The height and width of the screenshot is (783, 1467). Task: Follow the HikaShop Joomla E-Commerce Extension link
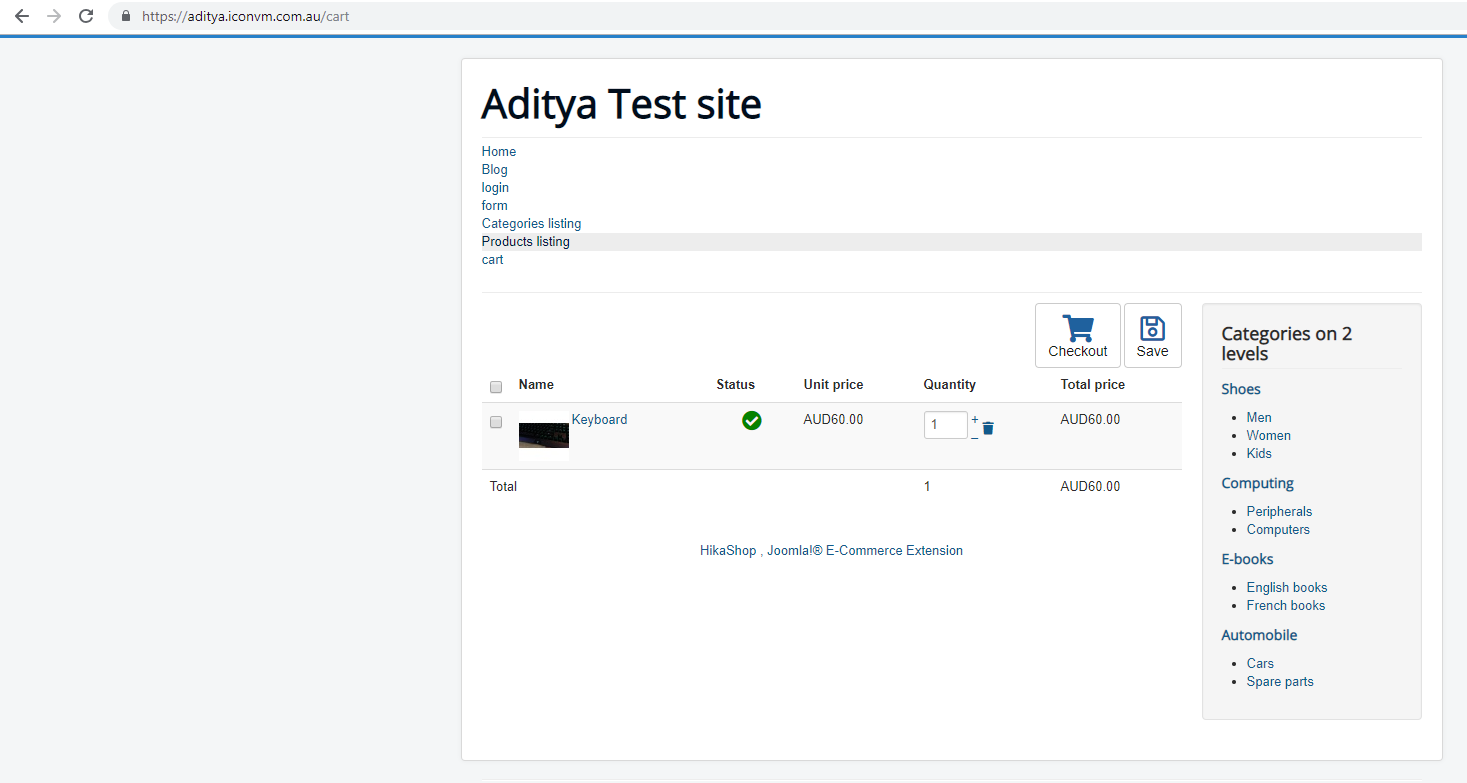pyautogui.click(x=831, y=551)
